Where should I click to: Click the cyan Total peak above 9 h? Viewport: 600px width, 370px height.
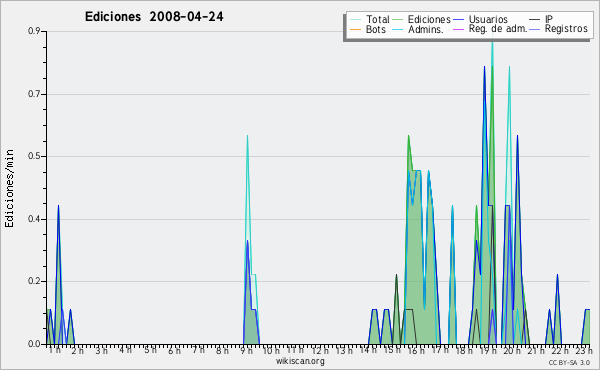point(248,136)
